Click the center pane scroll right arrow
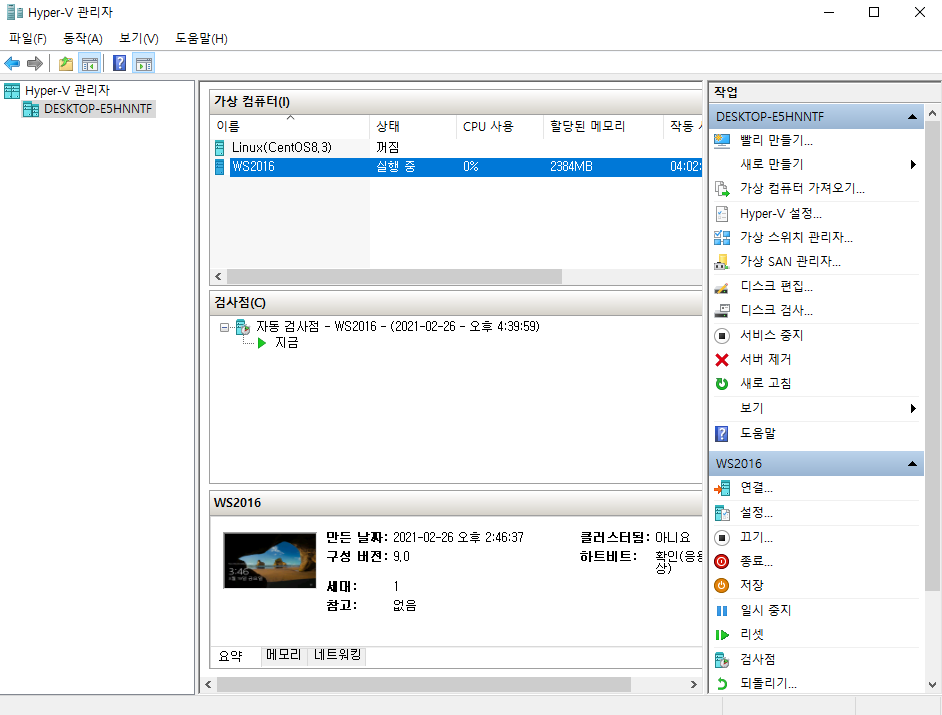 (x=693, y=684)
